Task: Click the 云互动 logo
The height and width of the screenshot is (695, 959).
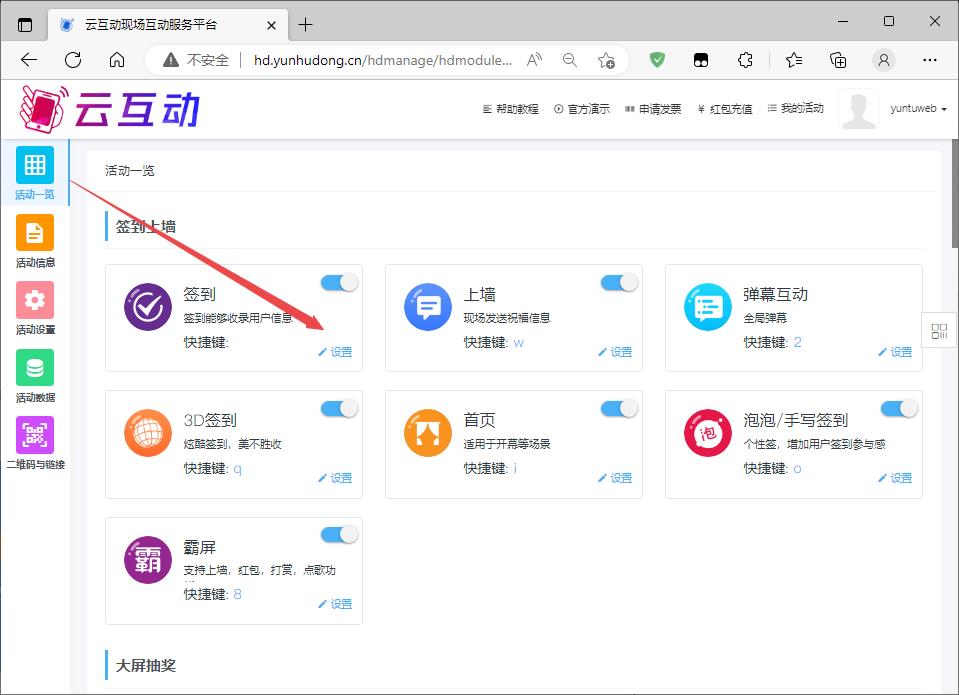Action: tap(110, 110)
